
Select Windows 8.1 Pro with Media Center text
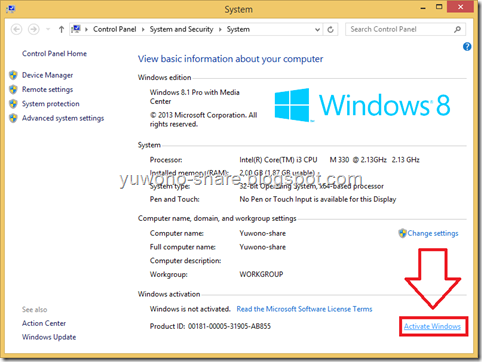[195, 97]
